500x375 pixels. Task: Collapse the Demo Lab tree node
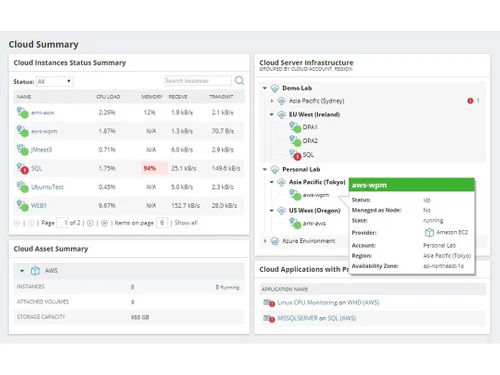tap(265, 88)
